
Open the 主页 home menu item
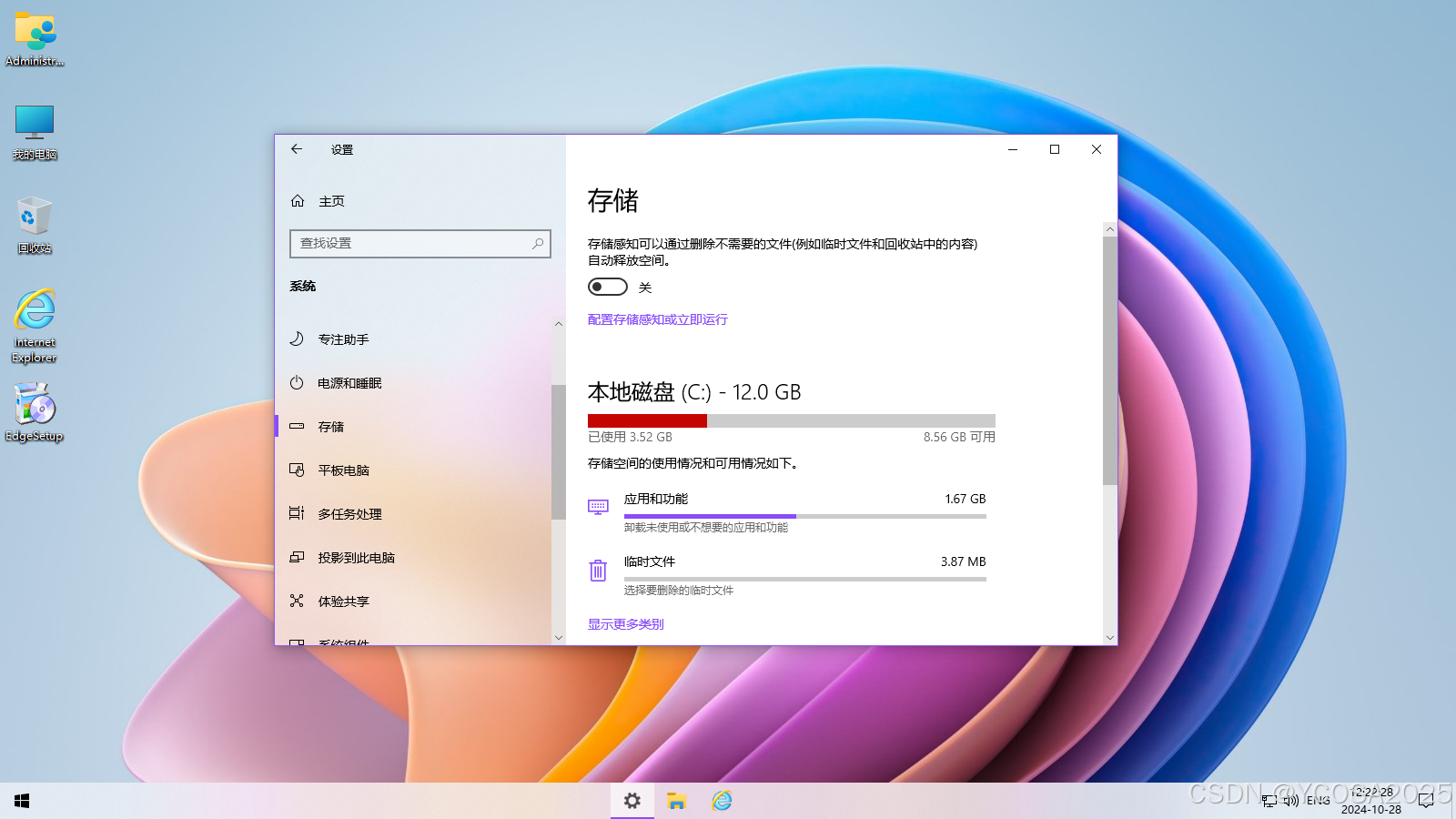coord(420,201)
